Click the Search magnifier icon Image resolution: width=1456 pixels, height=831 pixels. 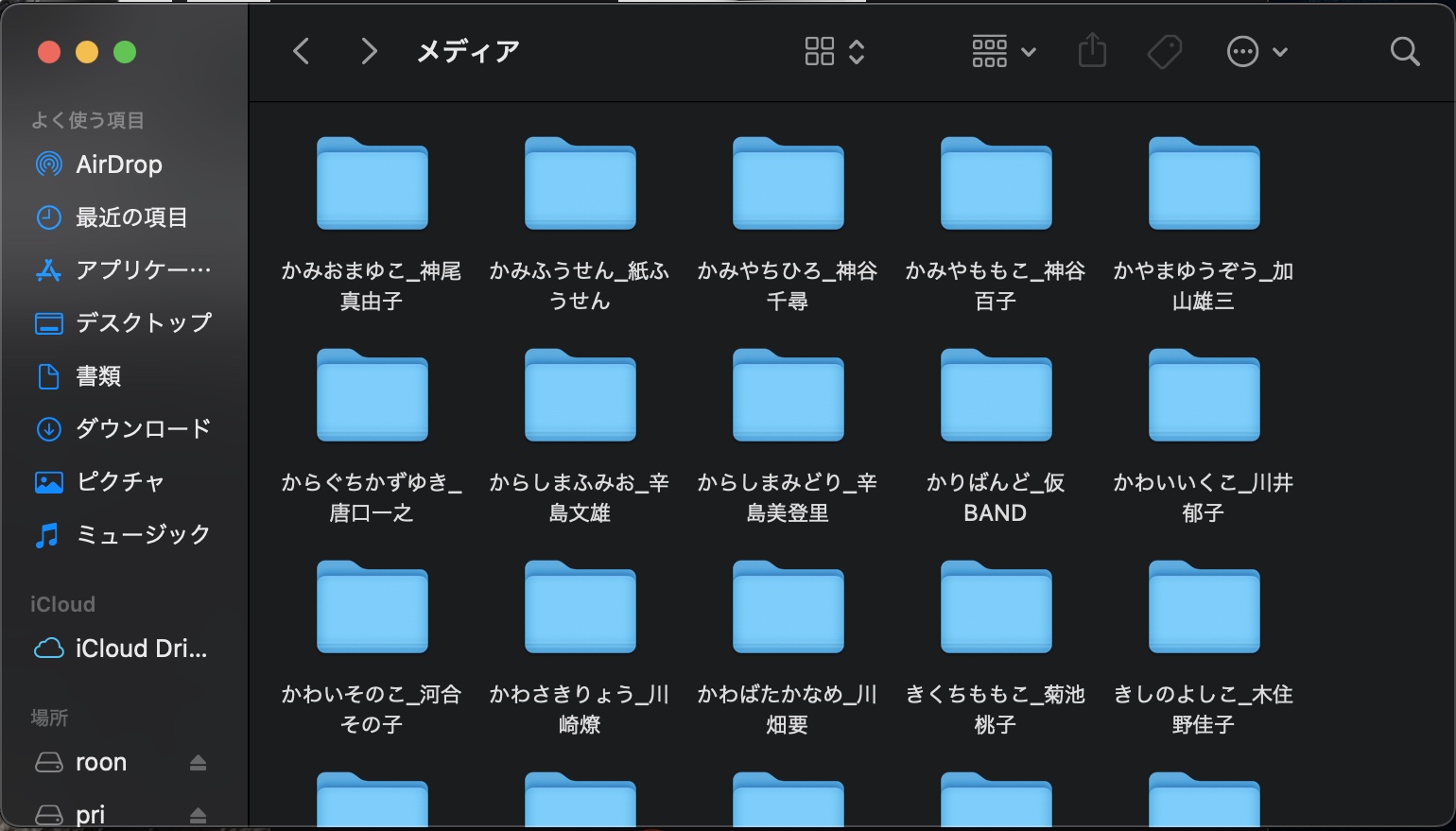point(1405,51)
